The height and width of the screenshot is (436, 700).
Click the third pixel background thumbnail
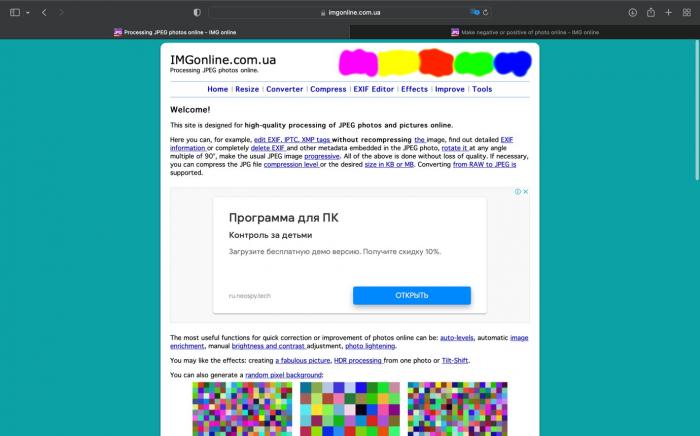(x=458, y=409)
